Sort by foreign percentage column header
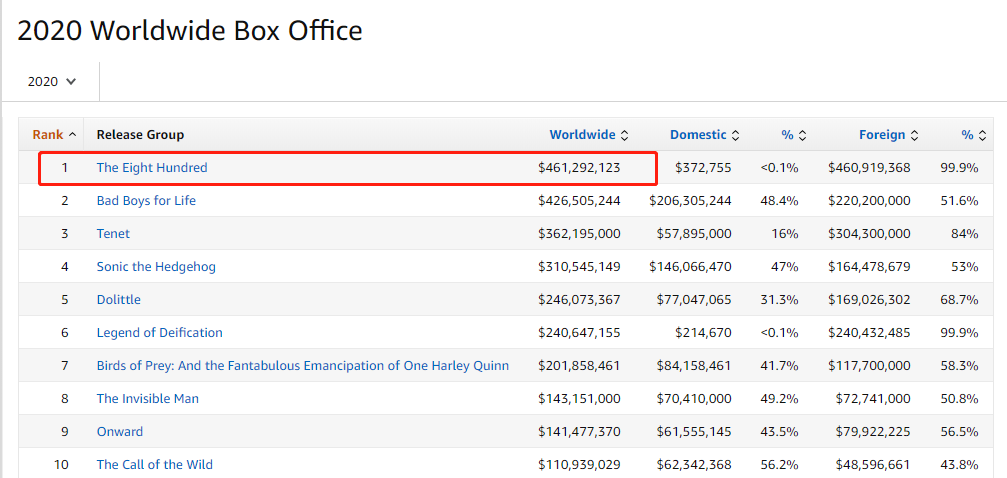 click(974, 135)
